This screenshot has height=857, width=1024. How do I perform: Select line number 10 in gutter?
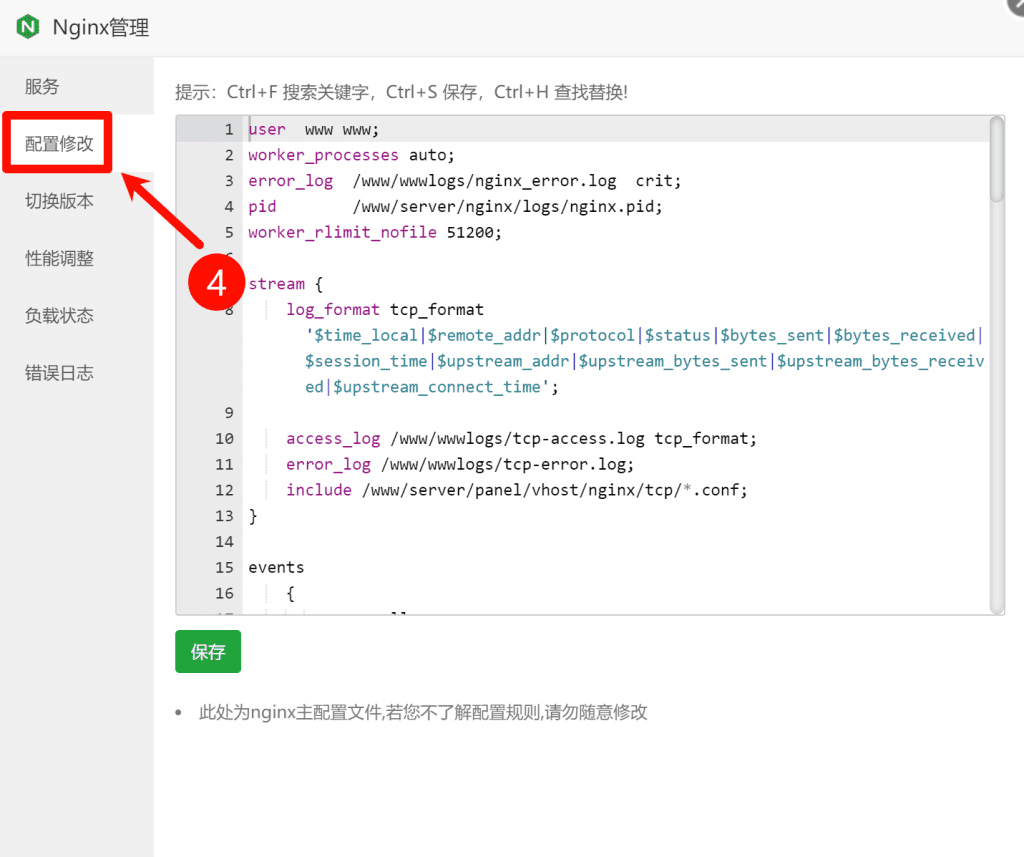[x=224, y=439]
